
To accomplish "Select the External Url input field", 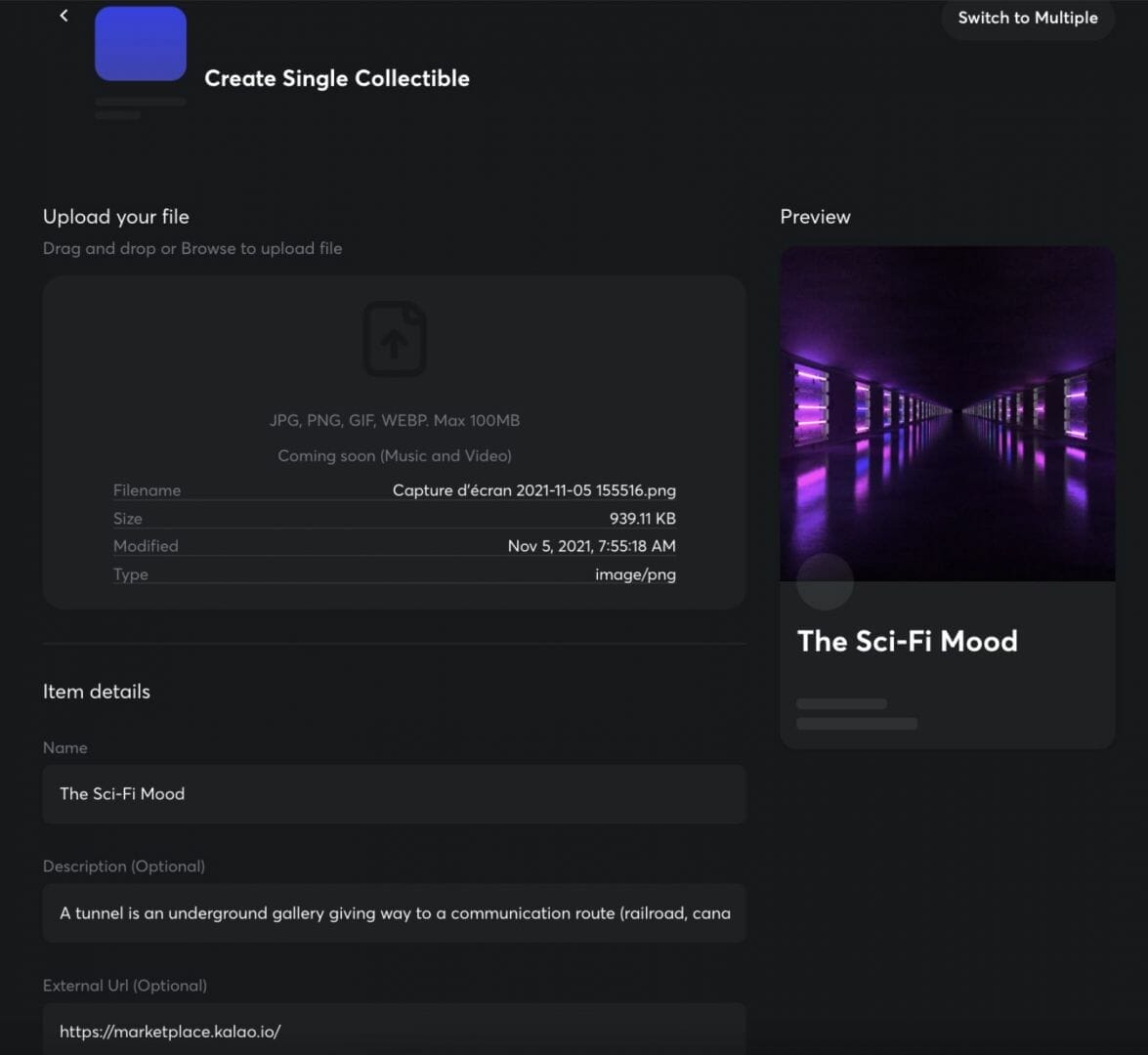I will click(x=394, y=1031).
